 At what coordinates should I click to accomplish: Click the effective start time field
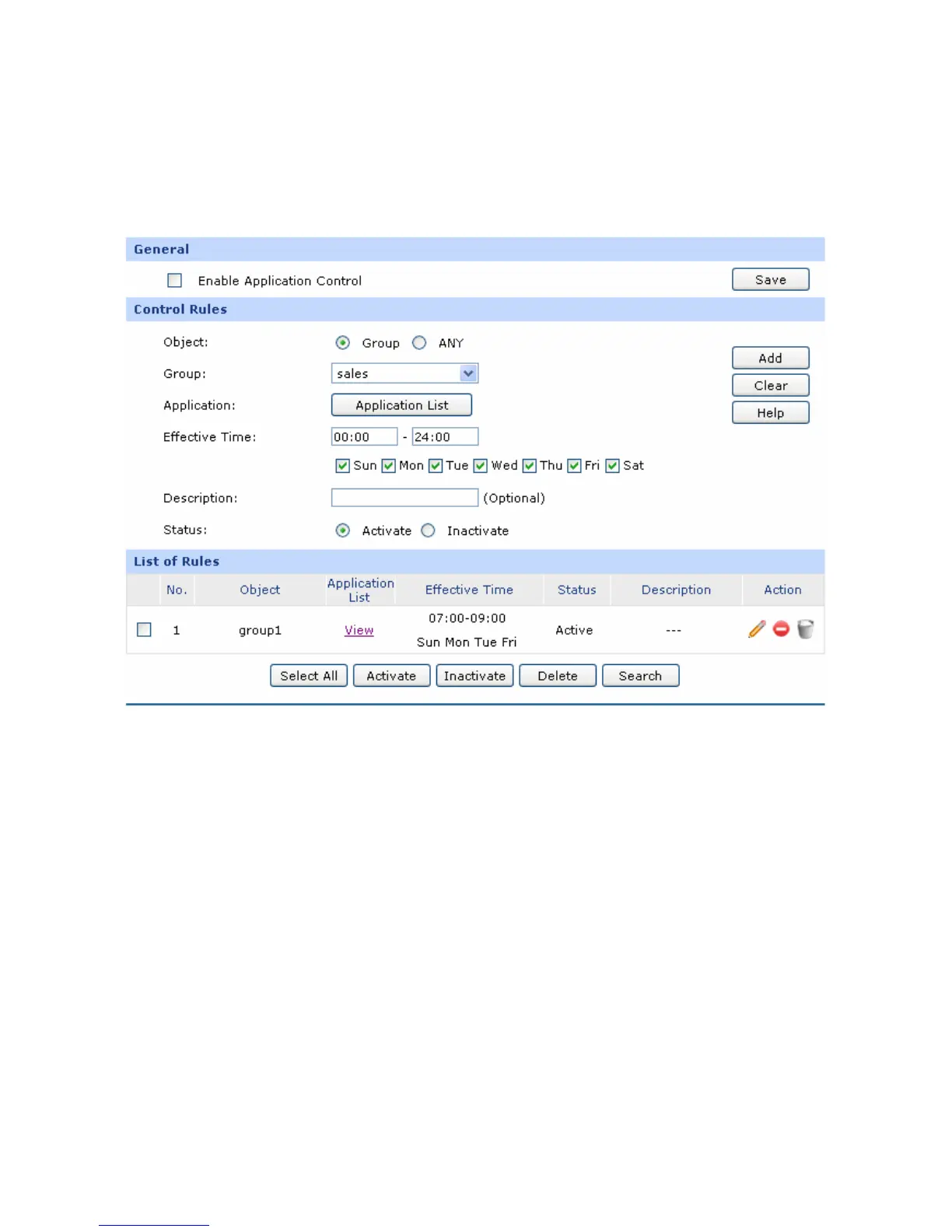[364, 436]
